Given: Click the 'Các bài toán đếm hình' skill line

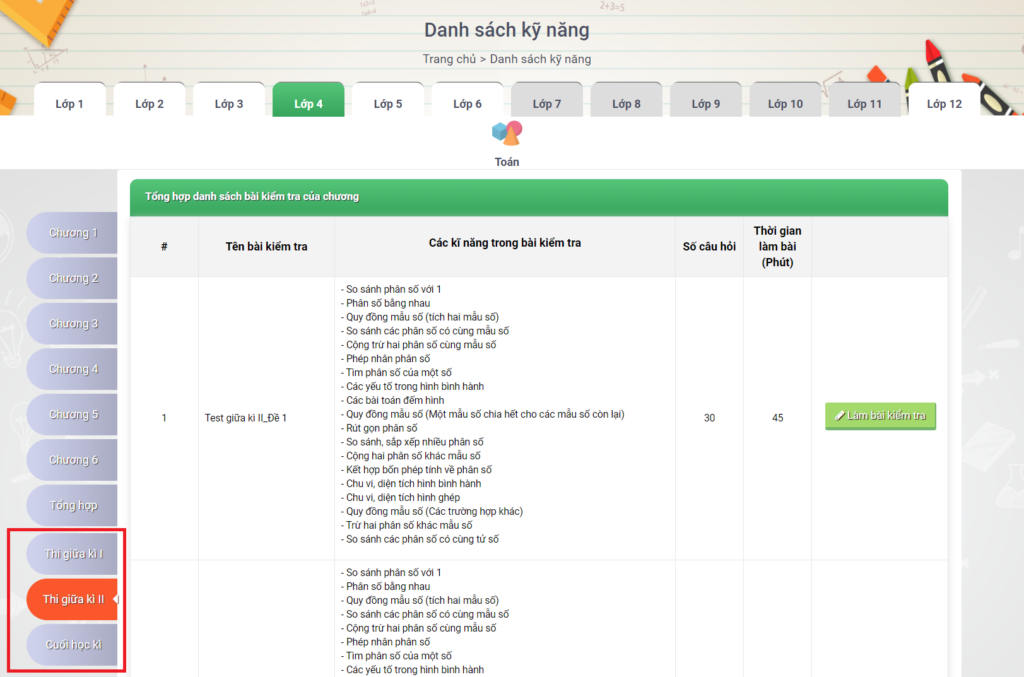Looking at the screenshot, I should pos(392,400).
